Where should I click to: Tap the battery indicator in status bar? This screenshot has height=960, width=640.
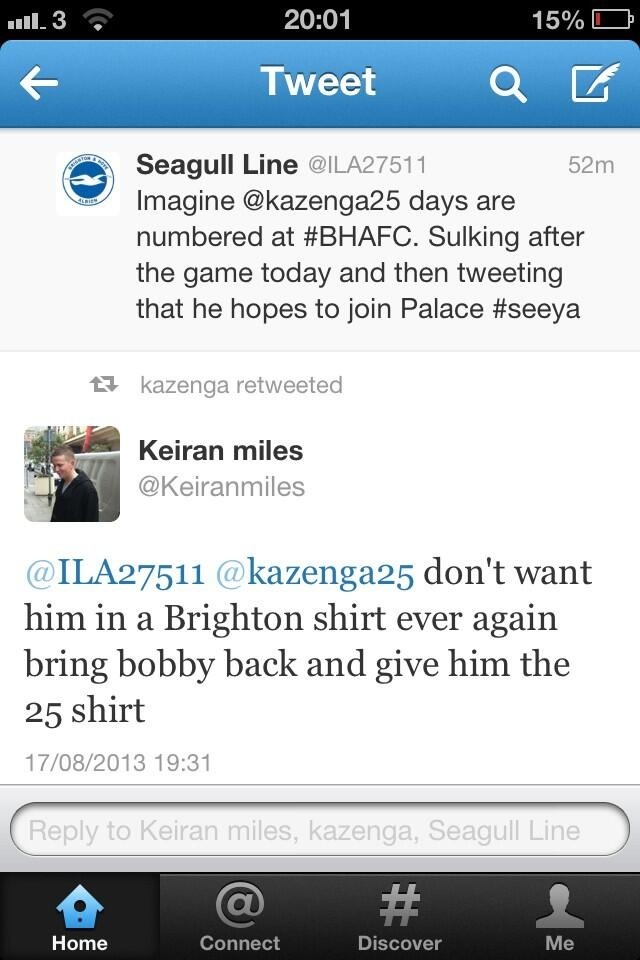tap(611, 20)
